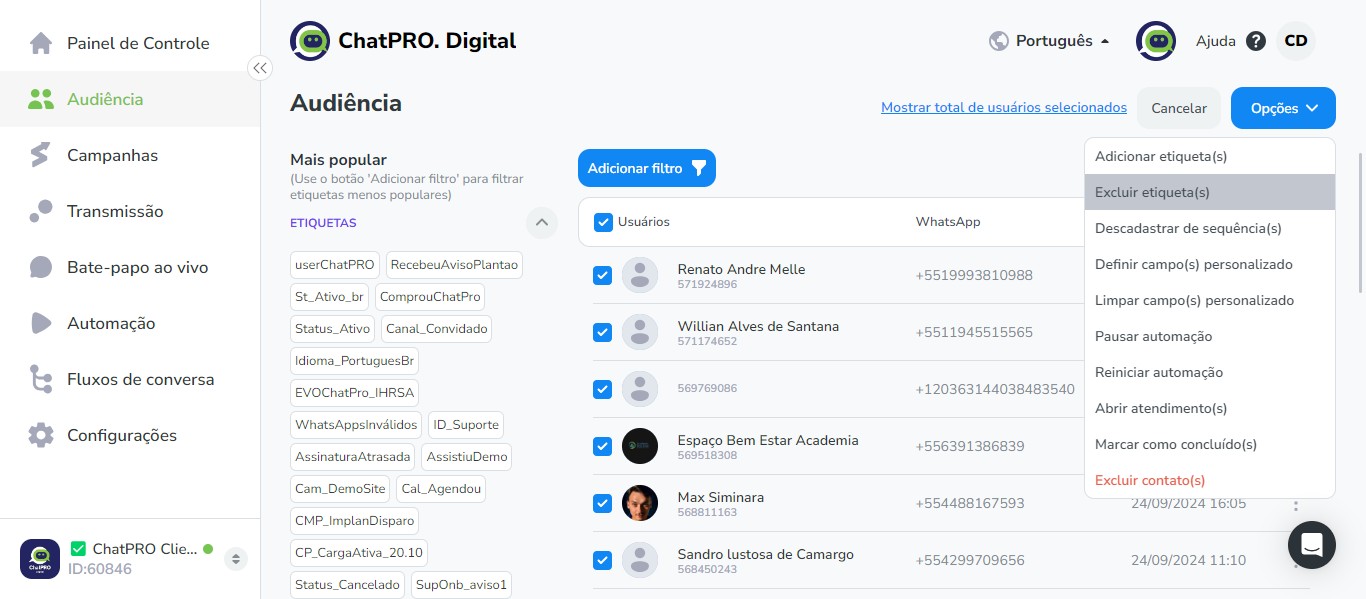The height and width of the screenshot is (599, 1366).
Task: Click the Transmissão sidebar icon
Action: click(41, 211)
